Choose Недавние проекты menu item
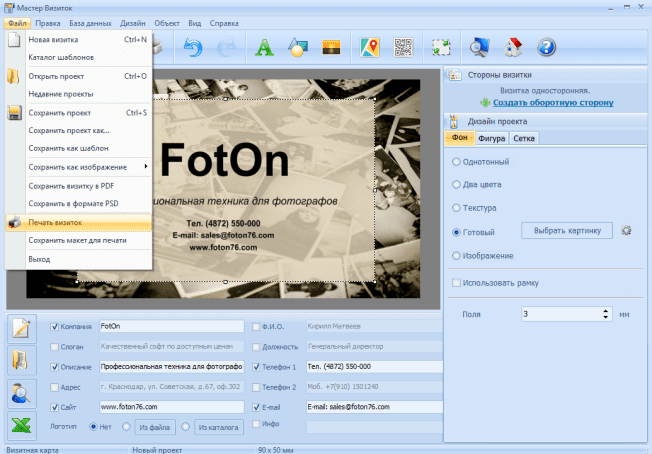652x454 pixels. point(61,94)
